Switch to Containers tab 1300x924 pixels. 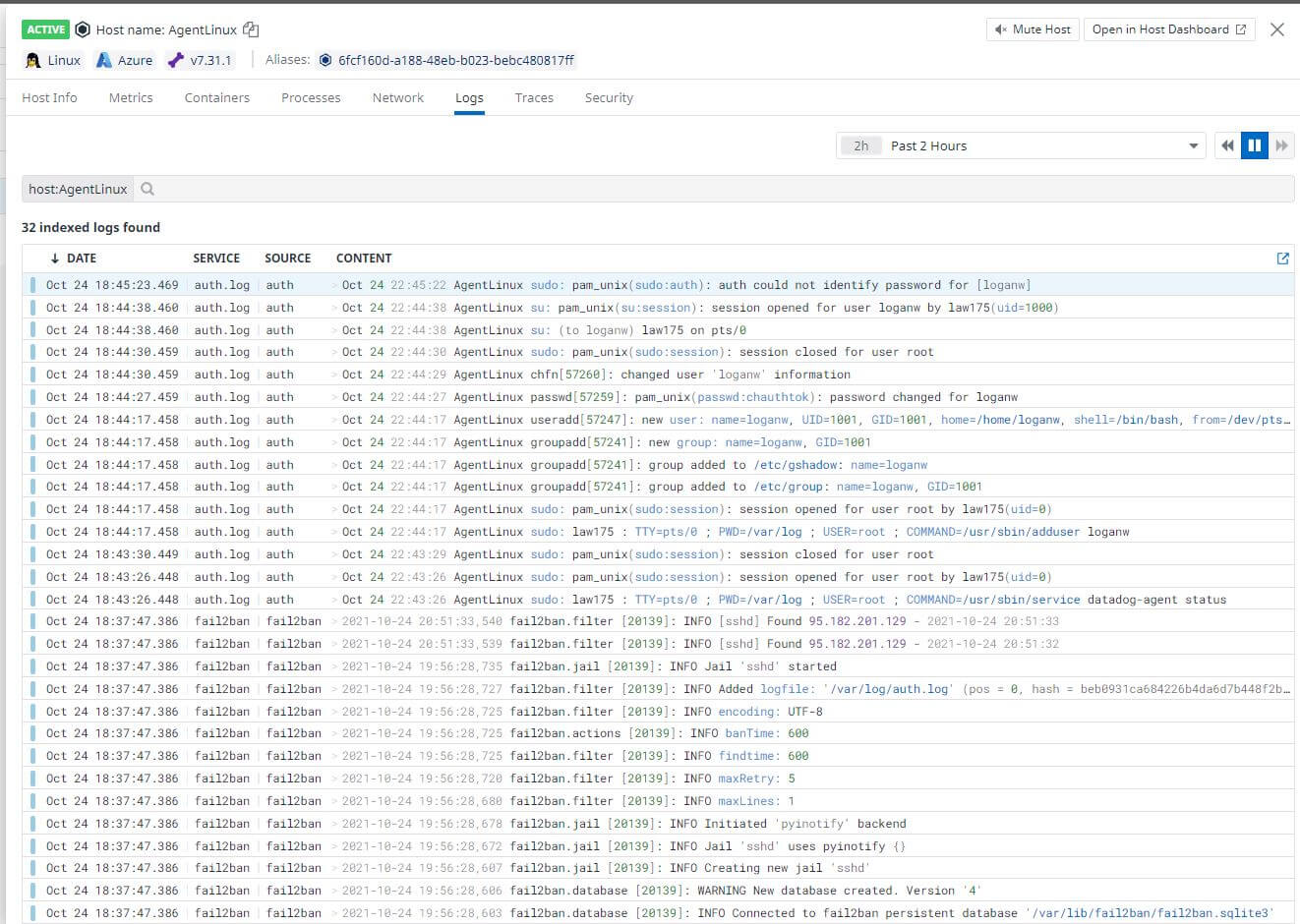pos(217,97)
